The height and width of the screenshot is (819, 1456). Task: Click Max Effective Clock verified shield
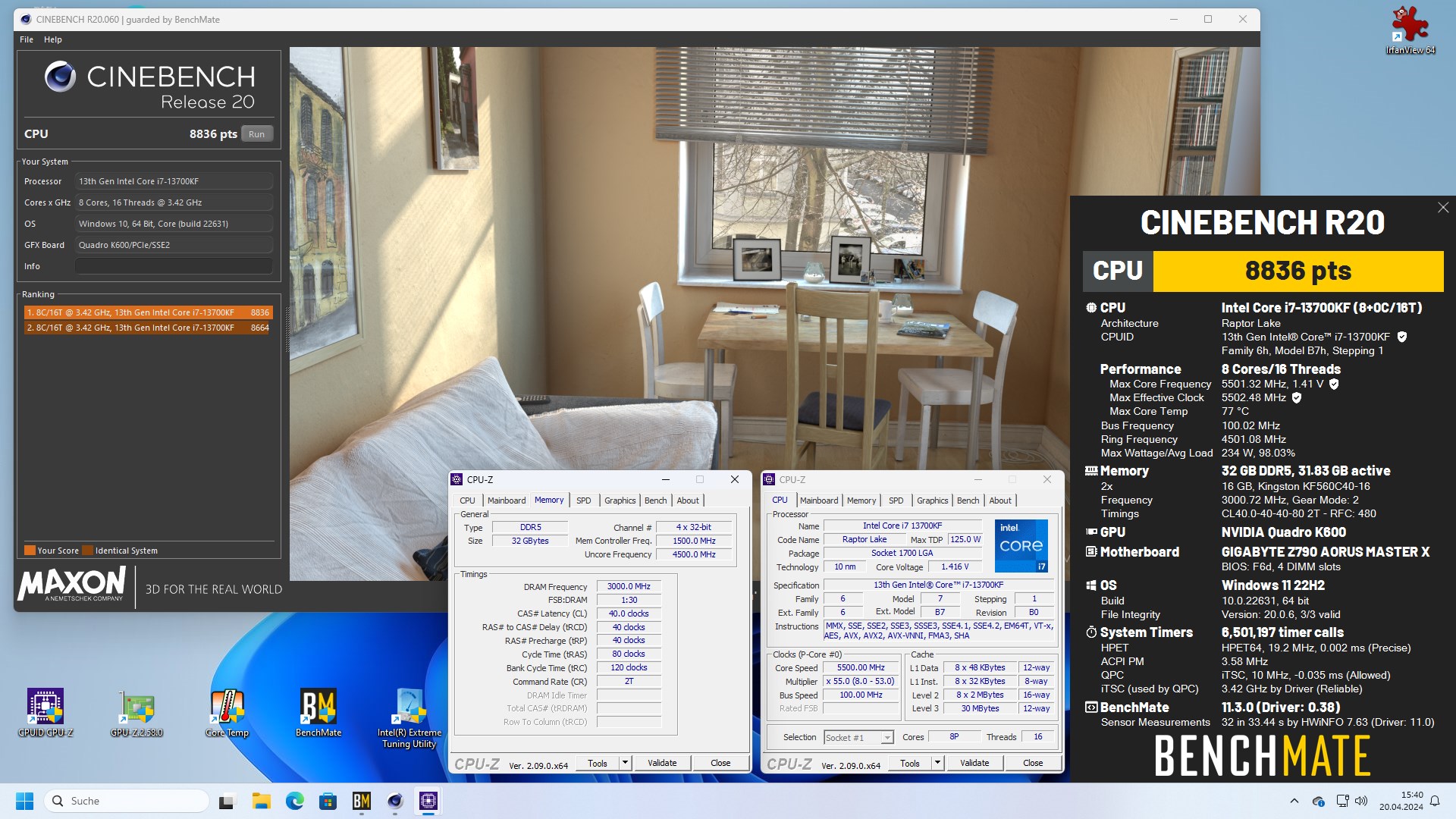pyautogui.click(x=1297, y=397)
